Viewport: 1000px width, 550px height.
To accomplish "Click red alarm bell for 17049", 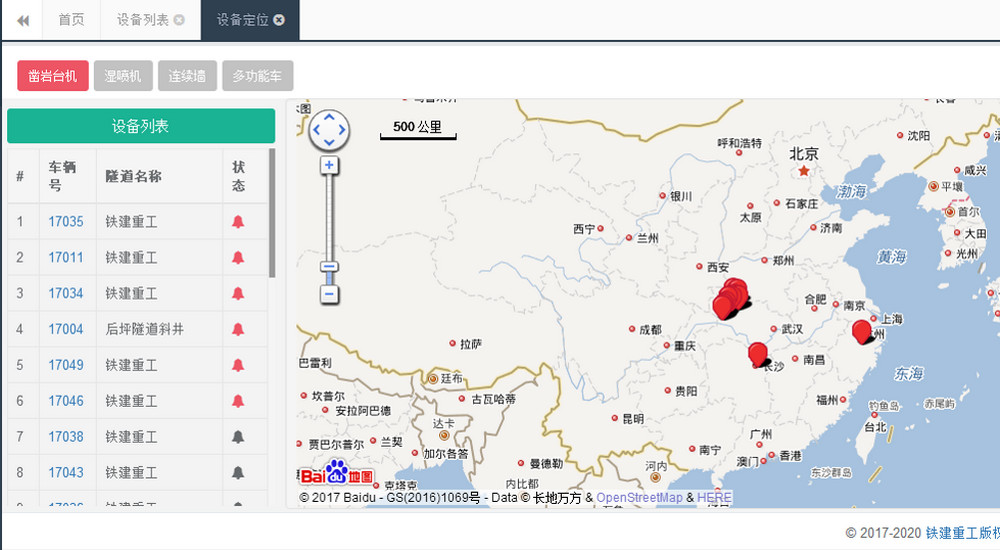I will pyautogui.click(x=238, y=364).
